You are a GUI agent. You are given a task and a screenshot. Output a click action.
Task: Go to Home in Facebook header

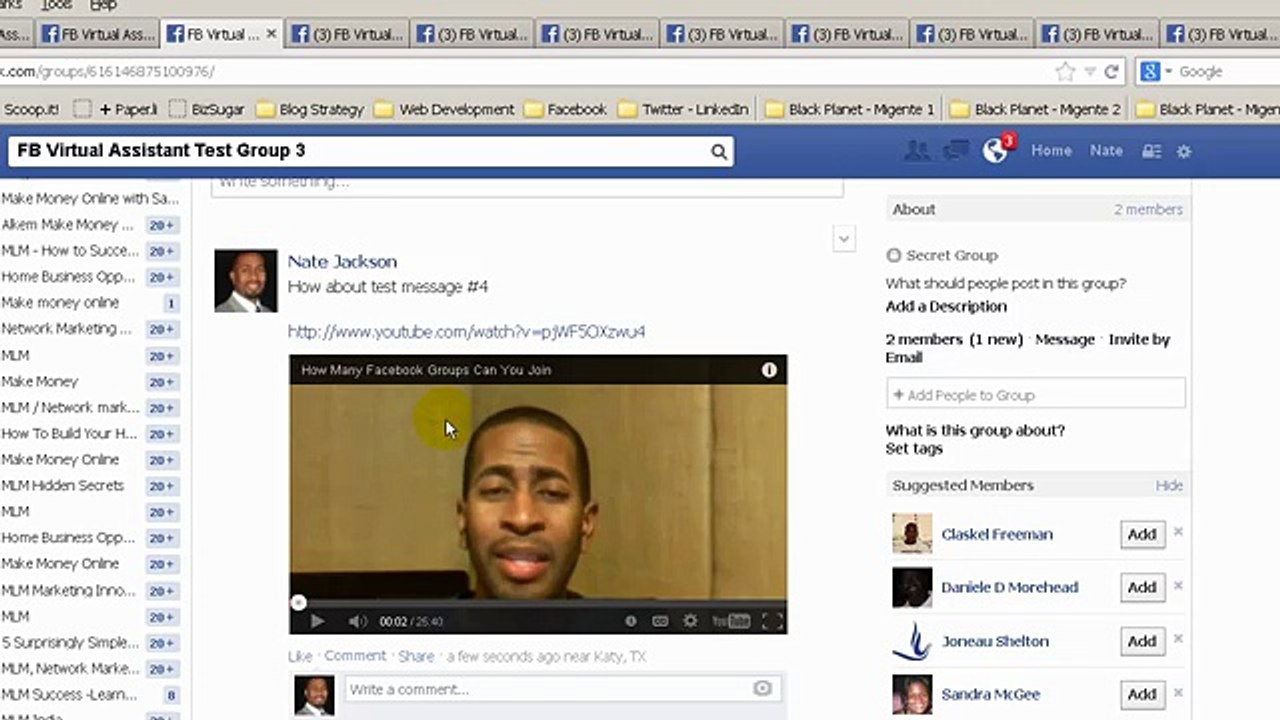(x=1051, y=151)
